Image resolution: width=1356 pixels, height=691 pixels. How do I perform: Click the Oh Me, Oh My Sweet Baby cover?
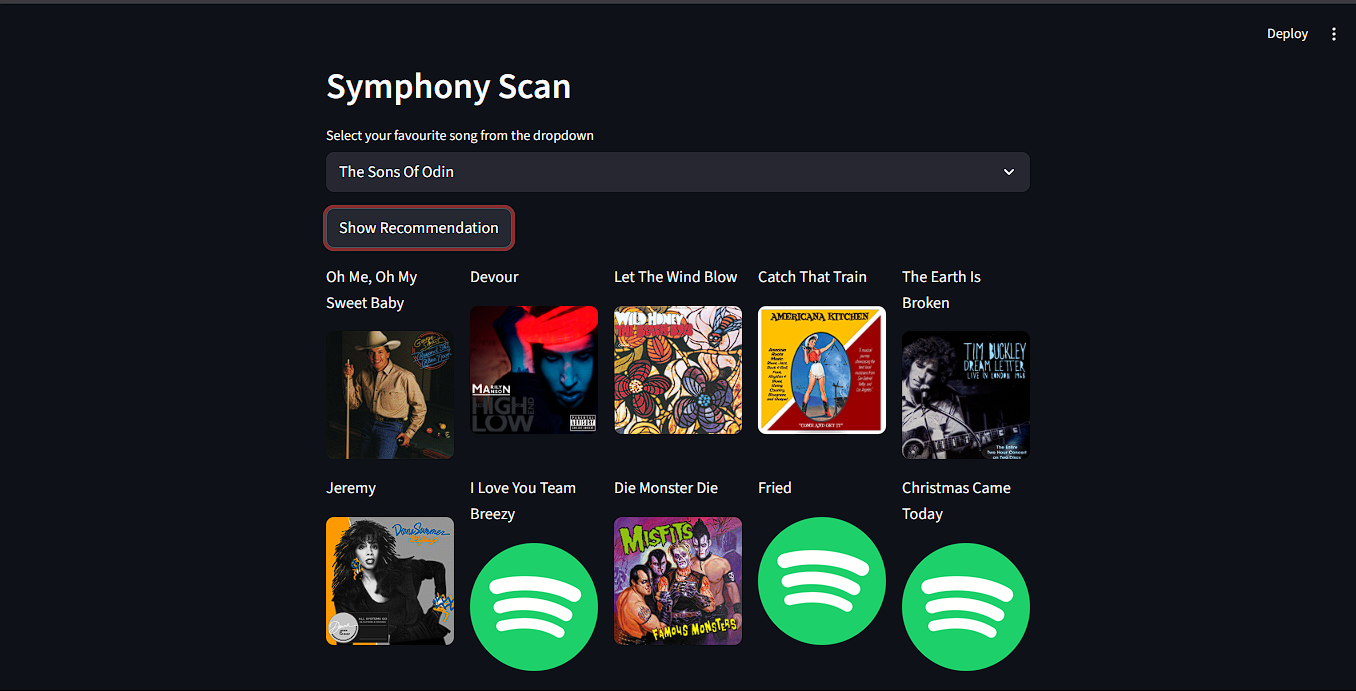tap(389, 394)
